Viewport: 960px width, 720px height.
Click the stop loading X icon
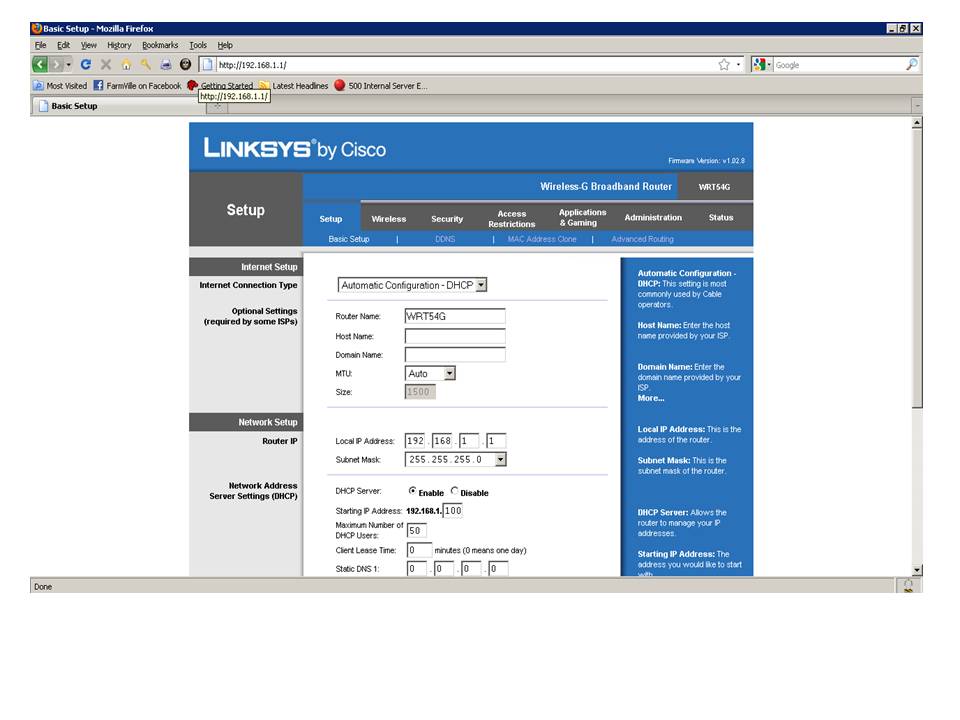coord(106,64)
